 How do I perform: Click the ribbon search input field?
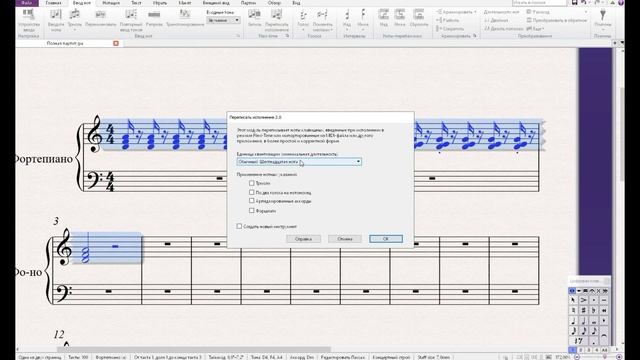(x=540, y=3)
